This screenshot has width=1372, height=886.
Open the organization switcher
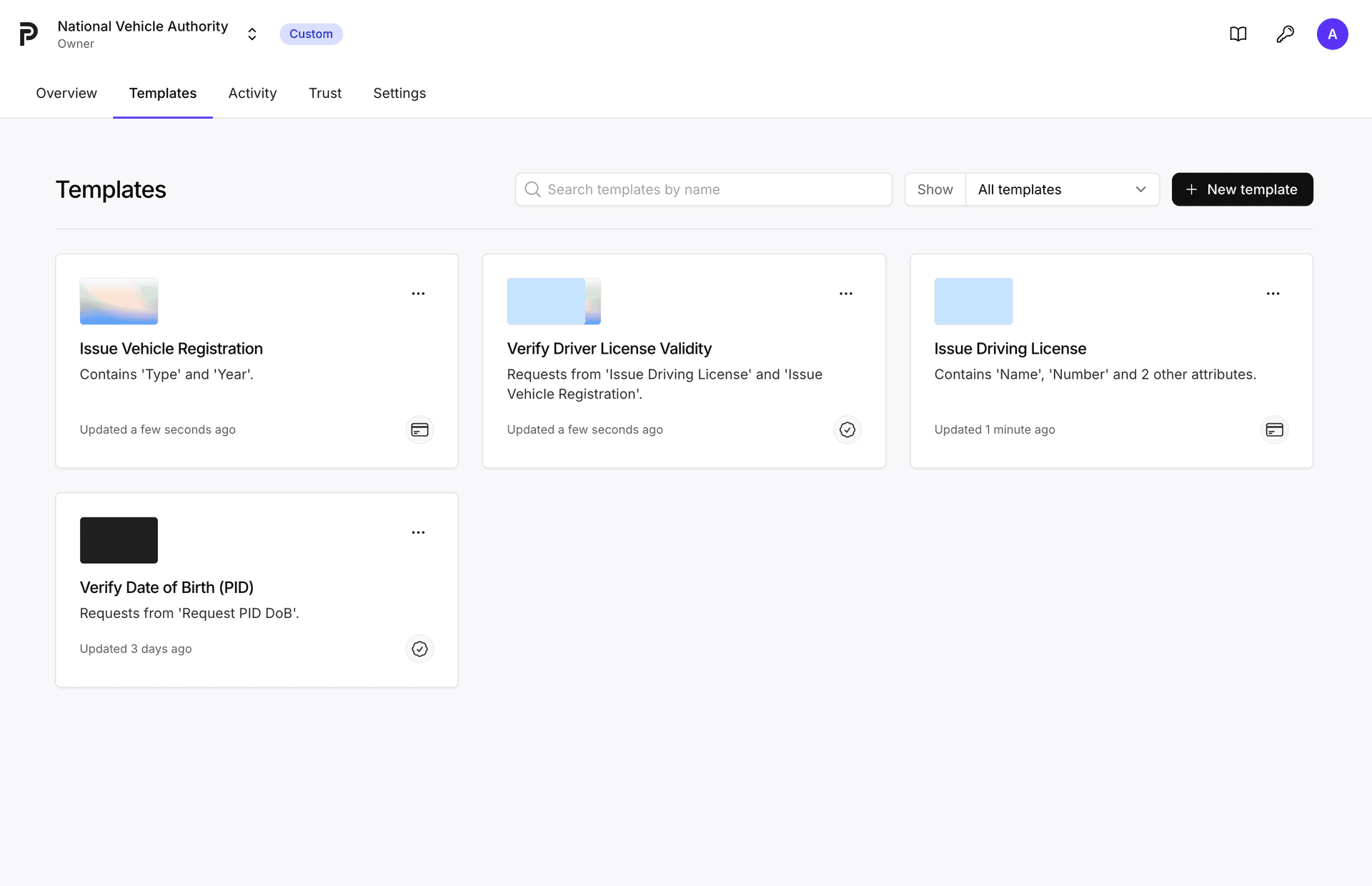[252, 34]
